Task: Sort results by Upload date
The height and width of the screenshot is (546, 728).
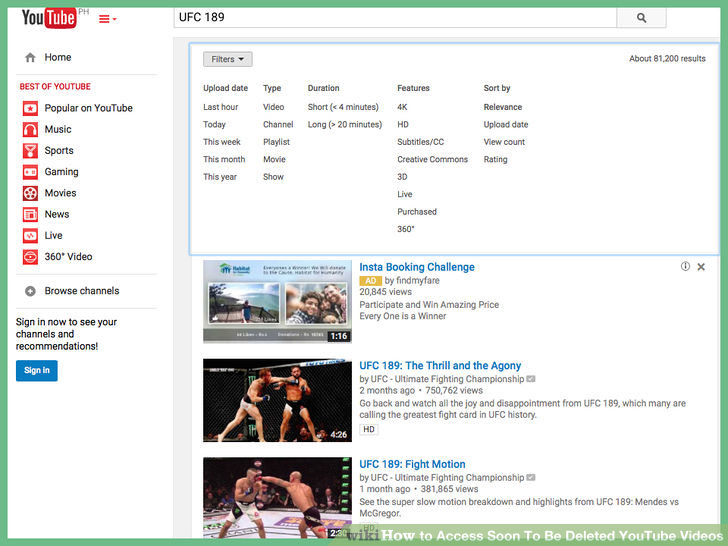Action: [x=506, y=124]
